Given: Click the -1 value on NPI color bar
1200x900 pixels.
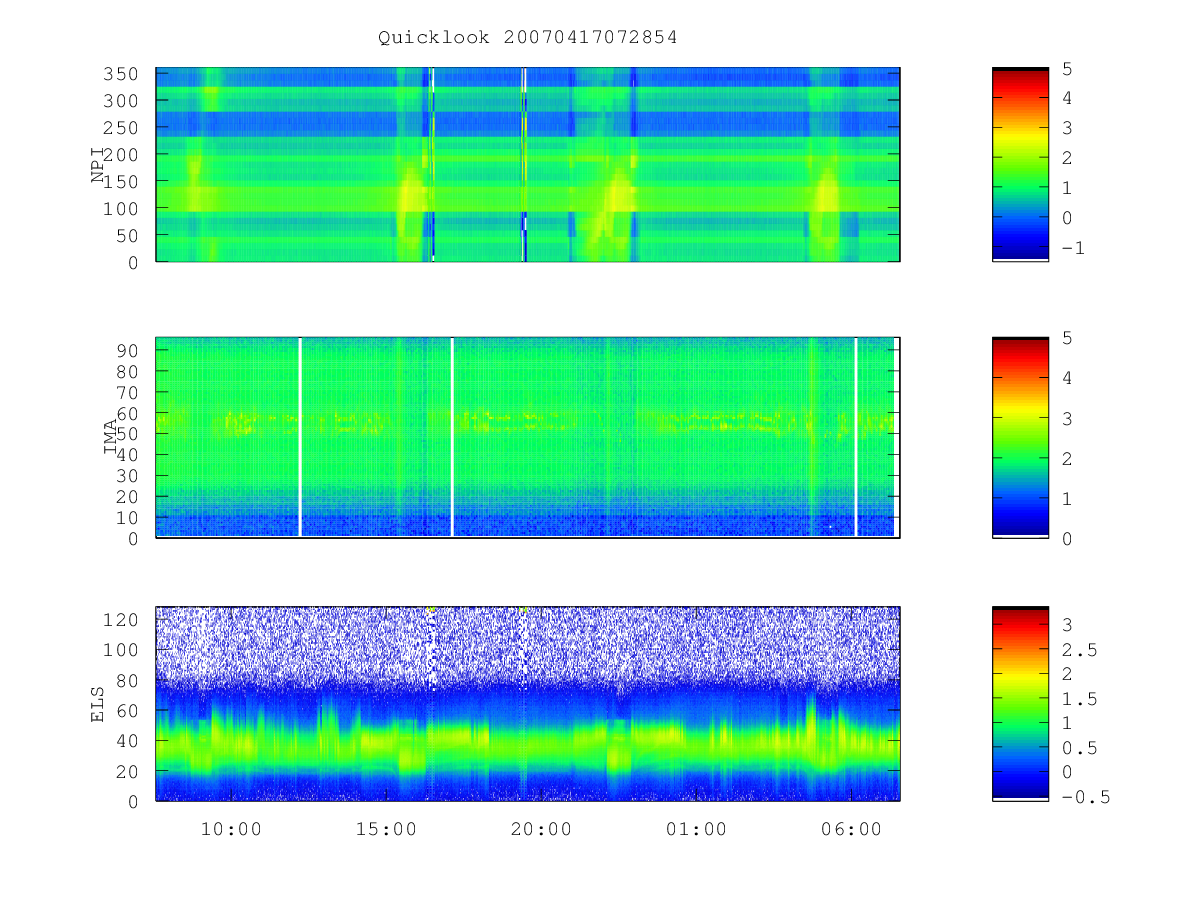Looking at the screenshot, I should (x=1075, y=247).
